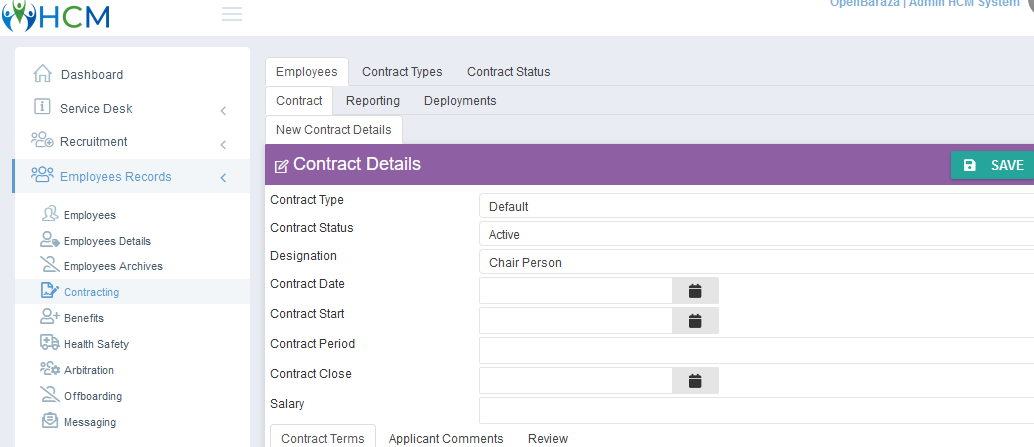Image resolution: width=1034 pixels, height=447 pixels.
Task: Click the Service Desk info icon
Action: 42,107
